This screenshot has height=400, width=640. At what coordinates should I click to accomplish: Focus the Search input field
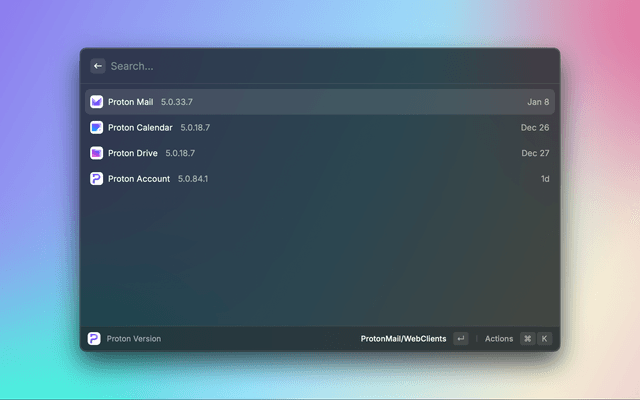(300, 66)
